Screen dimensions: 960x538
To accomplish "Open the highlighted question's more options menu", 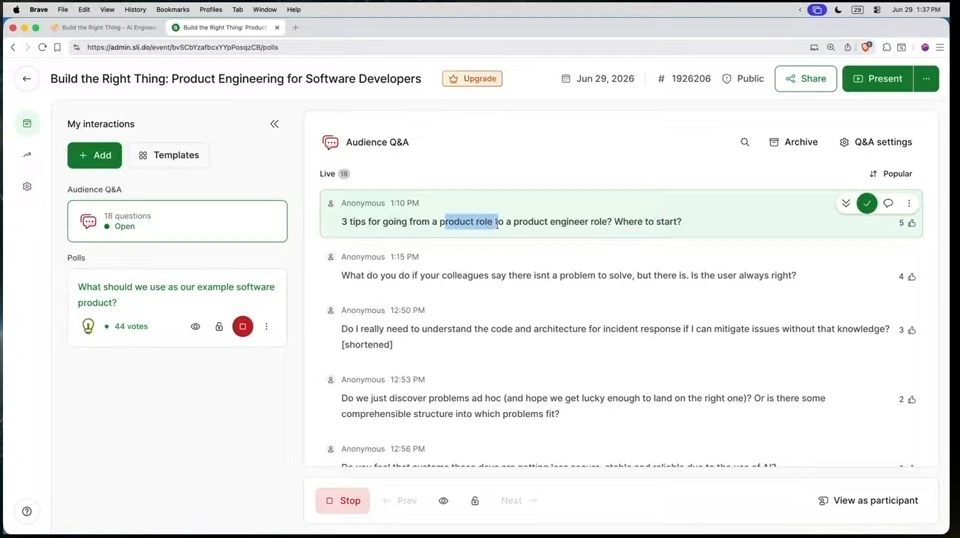I will point(909,203).
